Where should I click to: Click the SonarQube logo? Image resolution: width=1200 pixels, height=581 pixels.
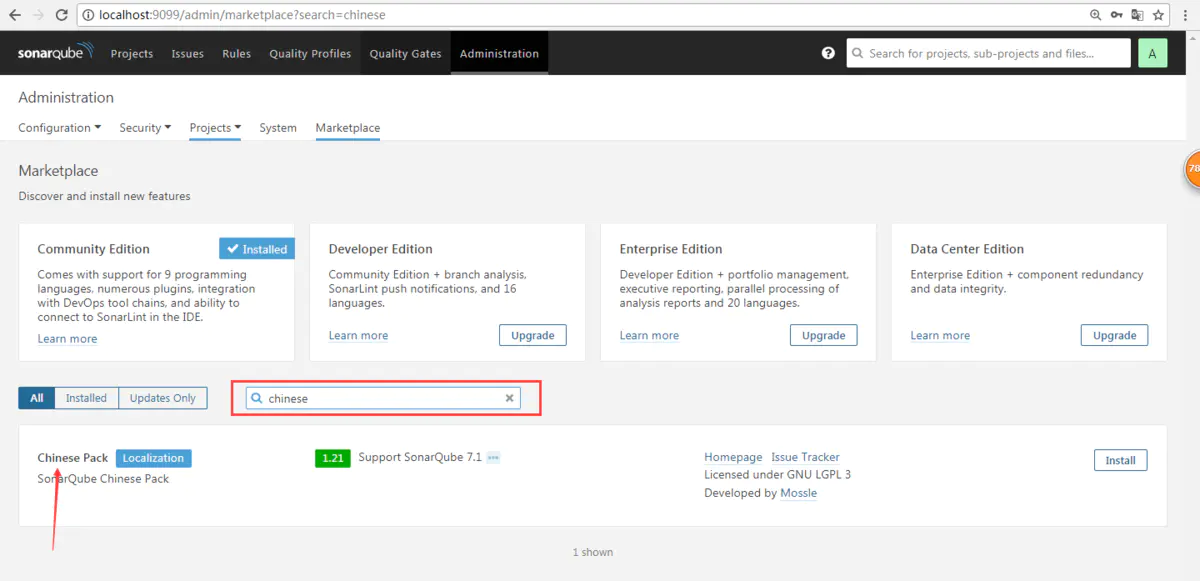pos(56,52)
